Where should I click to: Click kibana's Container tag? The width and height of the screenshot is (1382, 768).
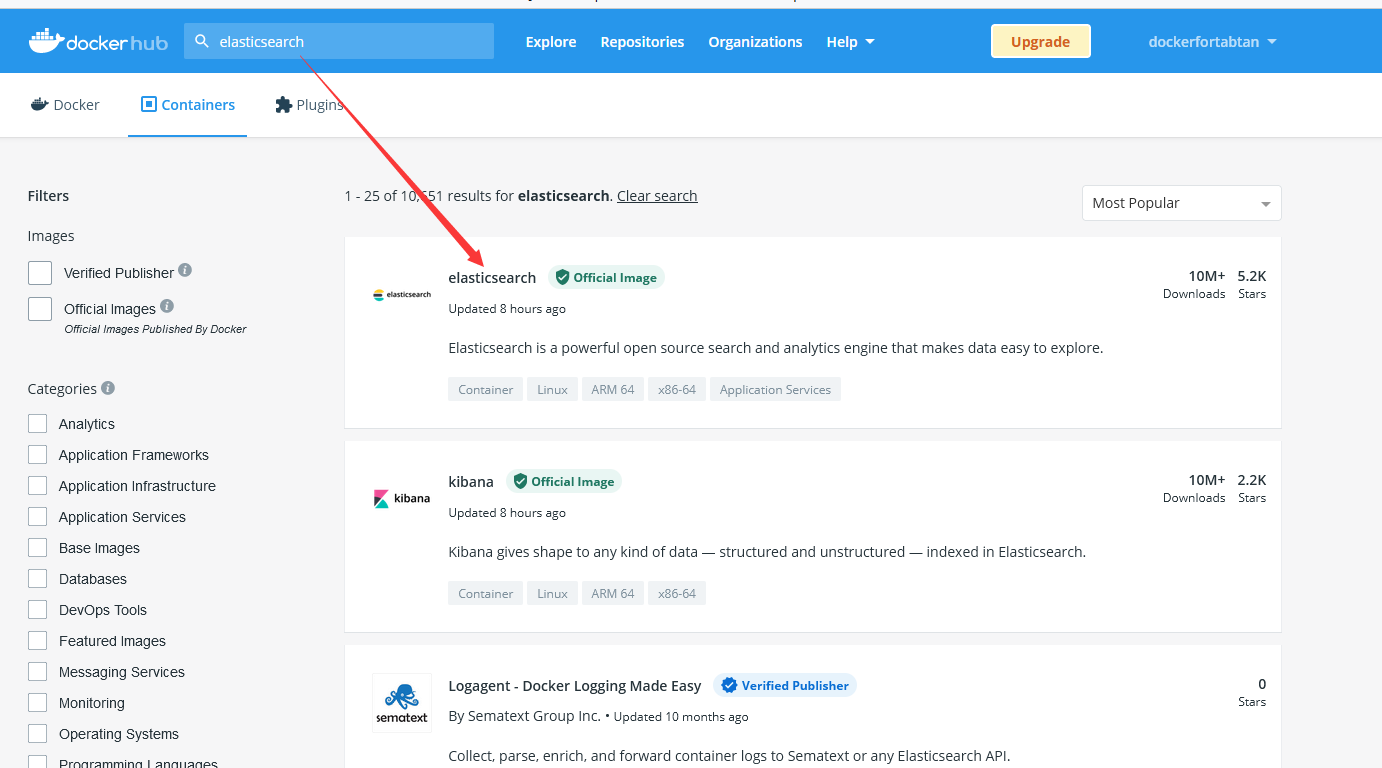click(485, 593)
